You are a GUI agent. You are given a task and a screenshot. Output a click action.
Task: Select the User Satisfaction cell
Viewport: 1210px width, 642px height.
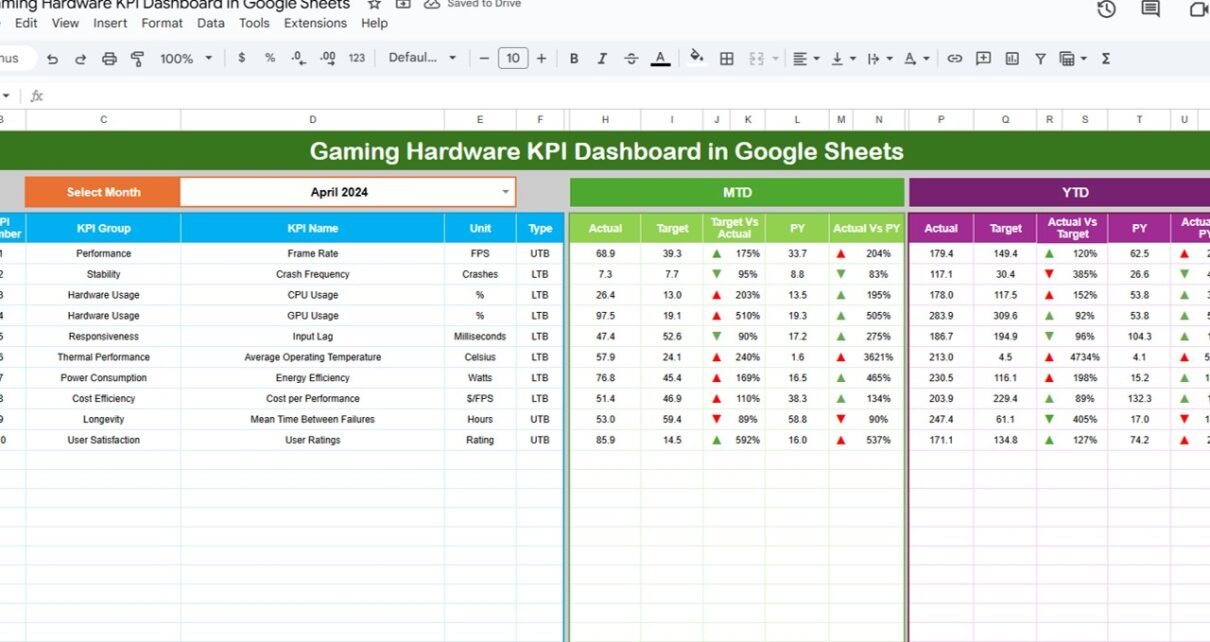point(103,440)
